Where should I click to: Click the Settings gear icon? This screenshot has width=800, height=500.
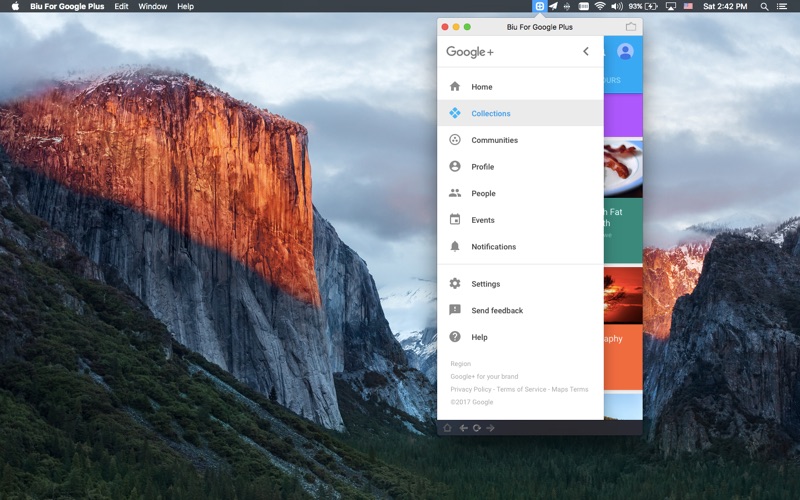455,284
